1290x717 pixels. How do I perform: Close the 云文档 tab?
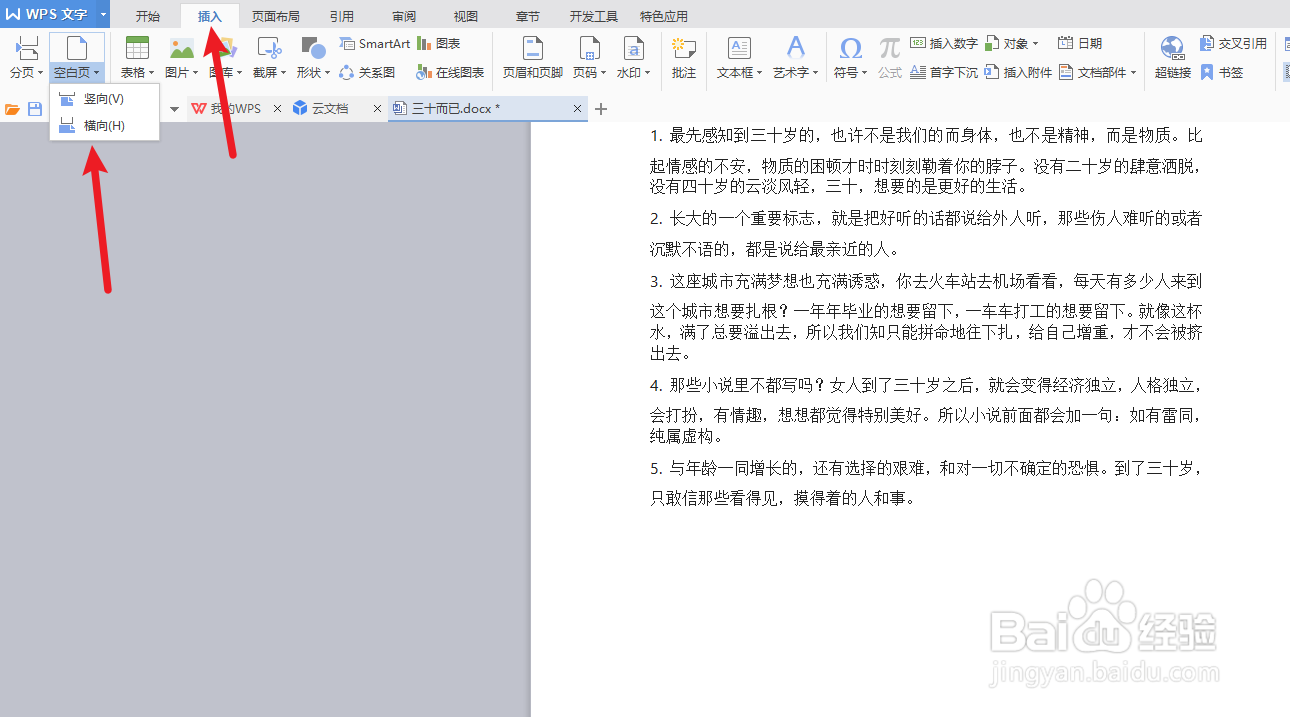pos(377,109)
